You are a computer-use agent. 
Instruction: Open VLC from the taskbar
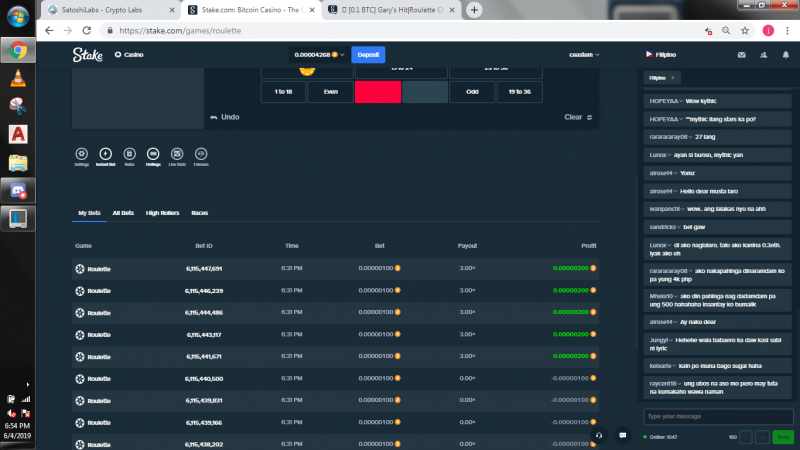pyautogui.click(x=18, y=78)
